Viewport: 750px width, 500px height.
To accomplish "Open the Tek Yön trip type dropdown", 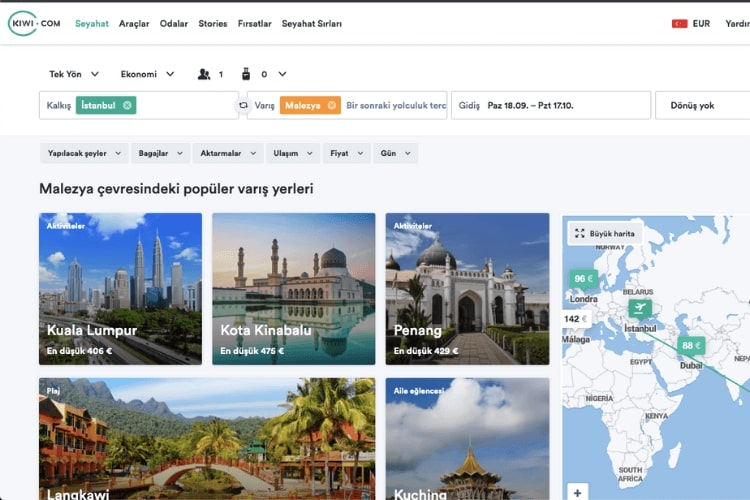I will [74, 74].
